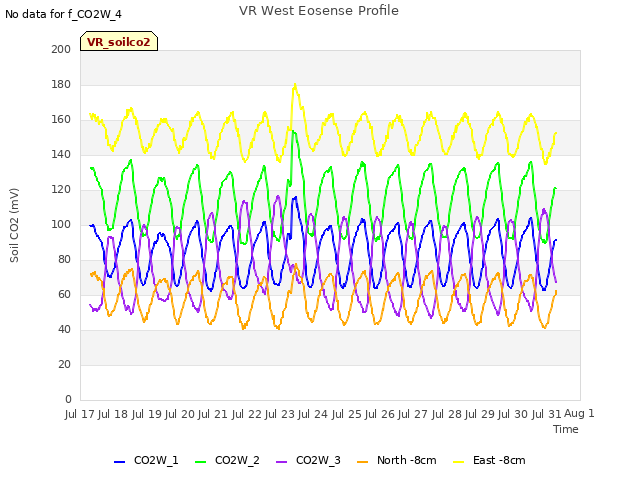The width and height of the screenshot is (640, 480).
Task: Click the 'No data for f_CO2W_4' message
Action: point(63,14)
